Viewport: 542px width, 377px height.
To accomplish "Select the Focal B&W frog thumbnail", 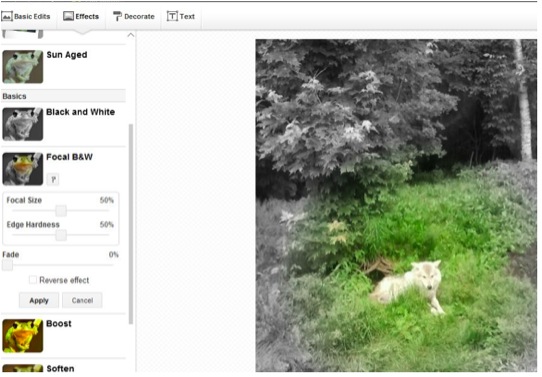I will 23,169.
